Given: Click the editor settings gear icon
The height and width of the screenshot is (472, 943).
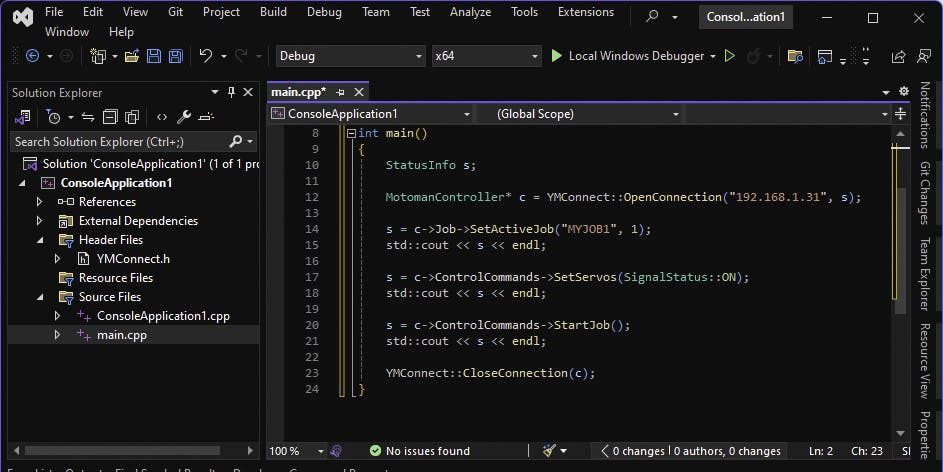Looking at the screenshot, I should pyautogui.click(x=903, y=92).
